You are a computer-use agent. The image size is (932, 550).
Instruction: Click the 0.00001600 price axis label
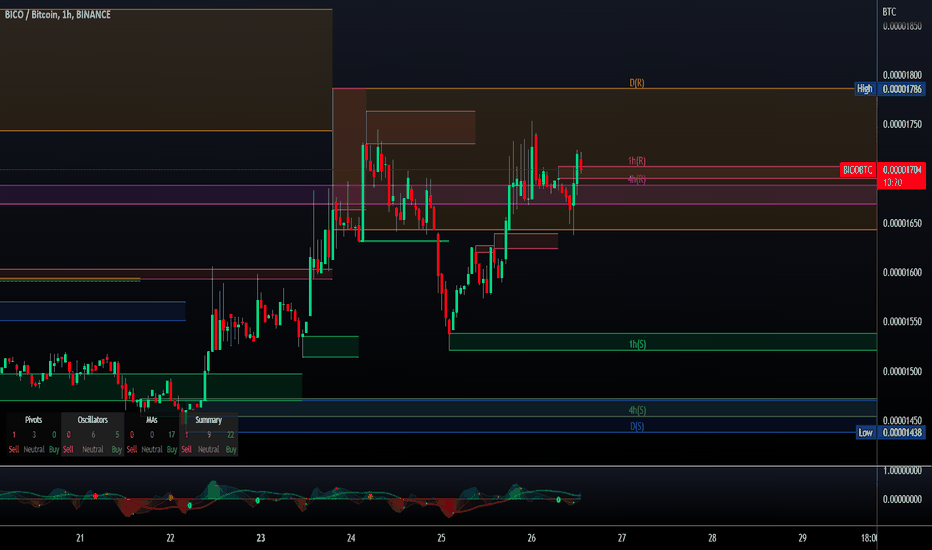point(902,272)
